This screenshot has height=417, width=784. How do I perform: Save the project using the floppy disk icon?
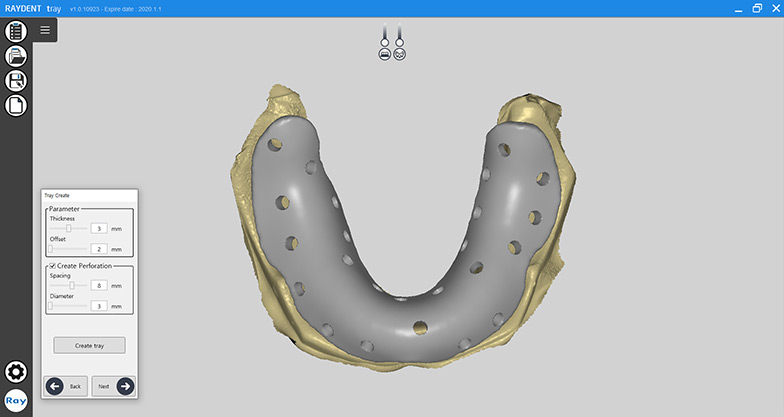click(16, 81)
